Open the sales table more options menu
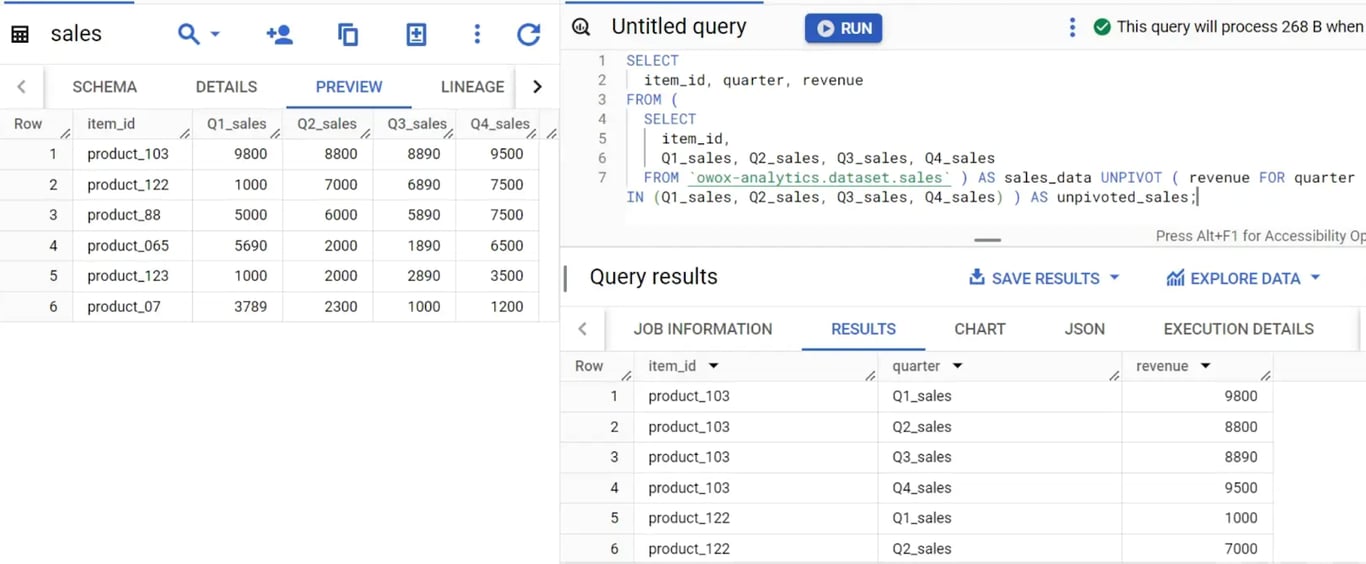Screen dimensions: 1366x564 point(477,34)
